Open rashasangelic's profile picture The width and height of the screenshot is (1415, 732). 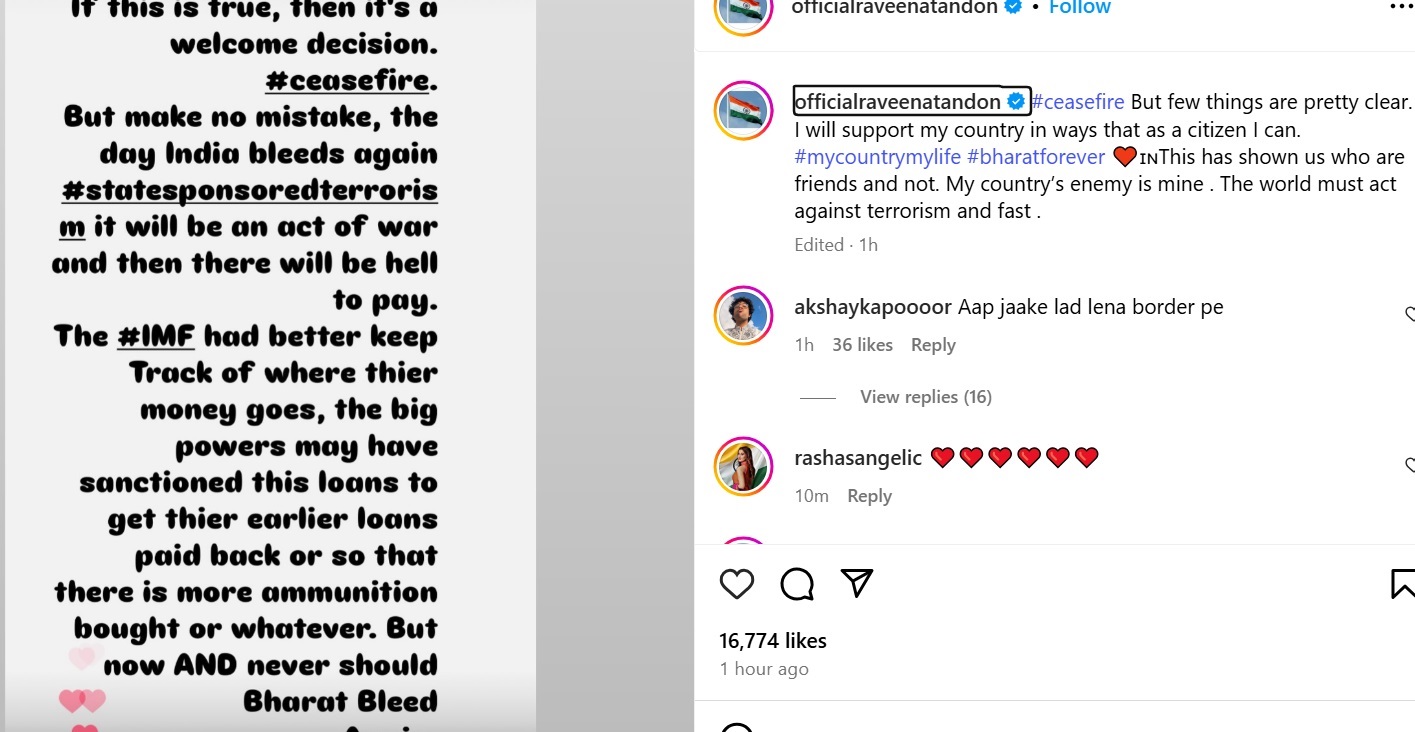743,467
